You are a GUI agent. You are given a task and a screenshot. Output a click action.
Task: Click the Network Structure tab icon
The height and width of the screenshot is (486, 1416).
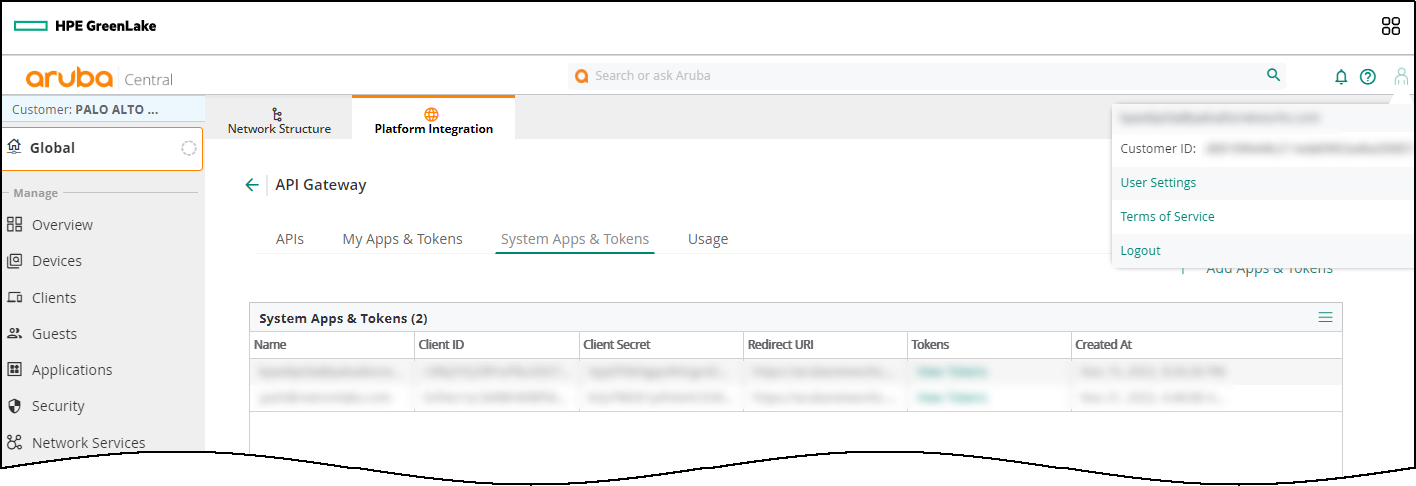(278, 114)
